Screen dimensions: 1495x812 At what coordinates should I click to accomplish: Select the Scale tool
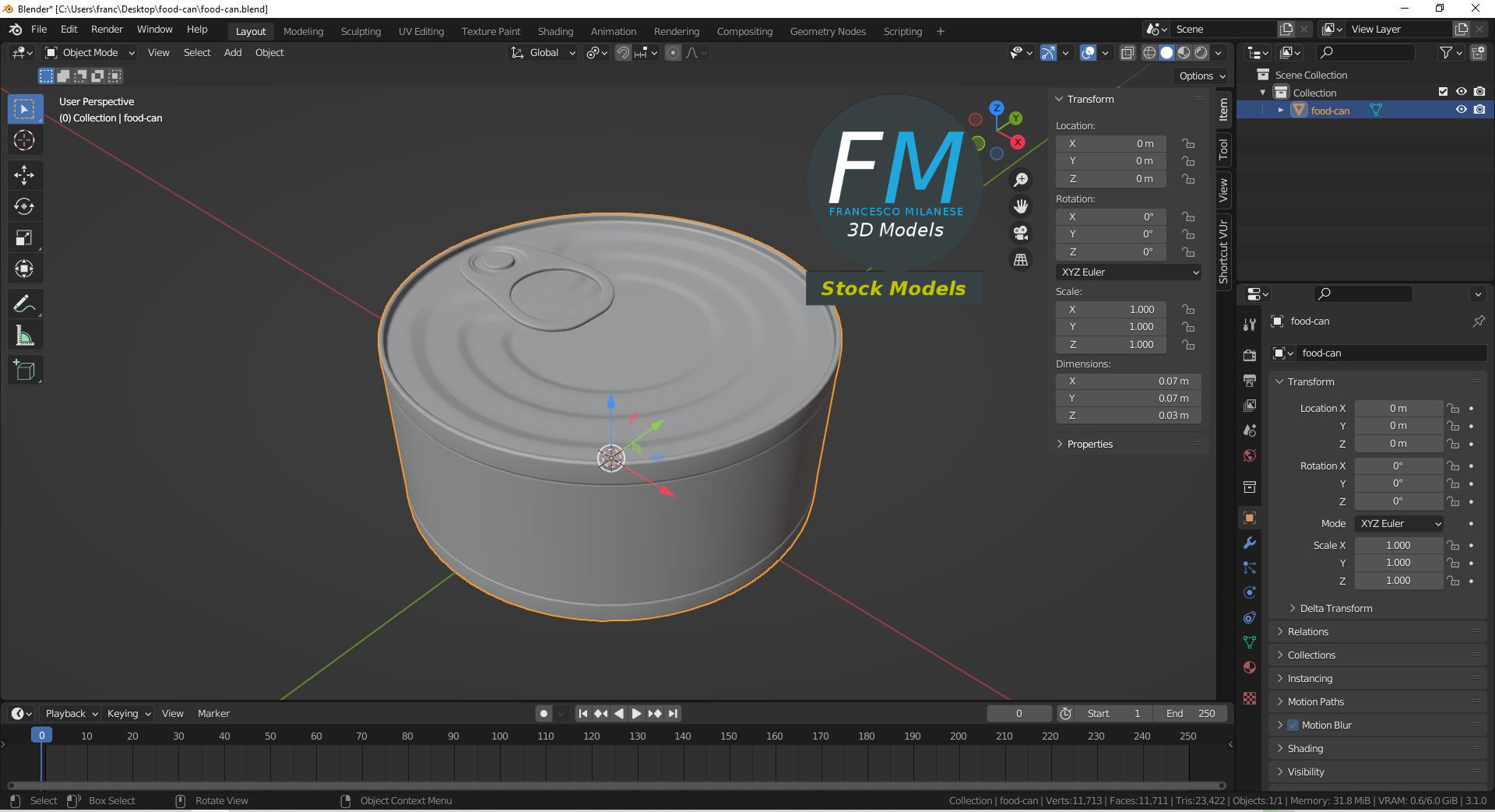[x=24, y=238]
